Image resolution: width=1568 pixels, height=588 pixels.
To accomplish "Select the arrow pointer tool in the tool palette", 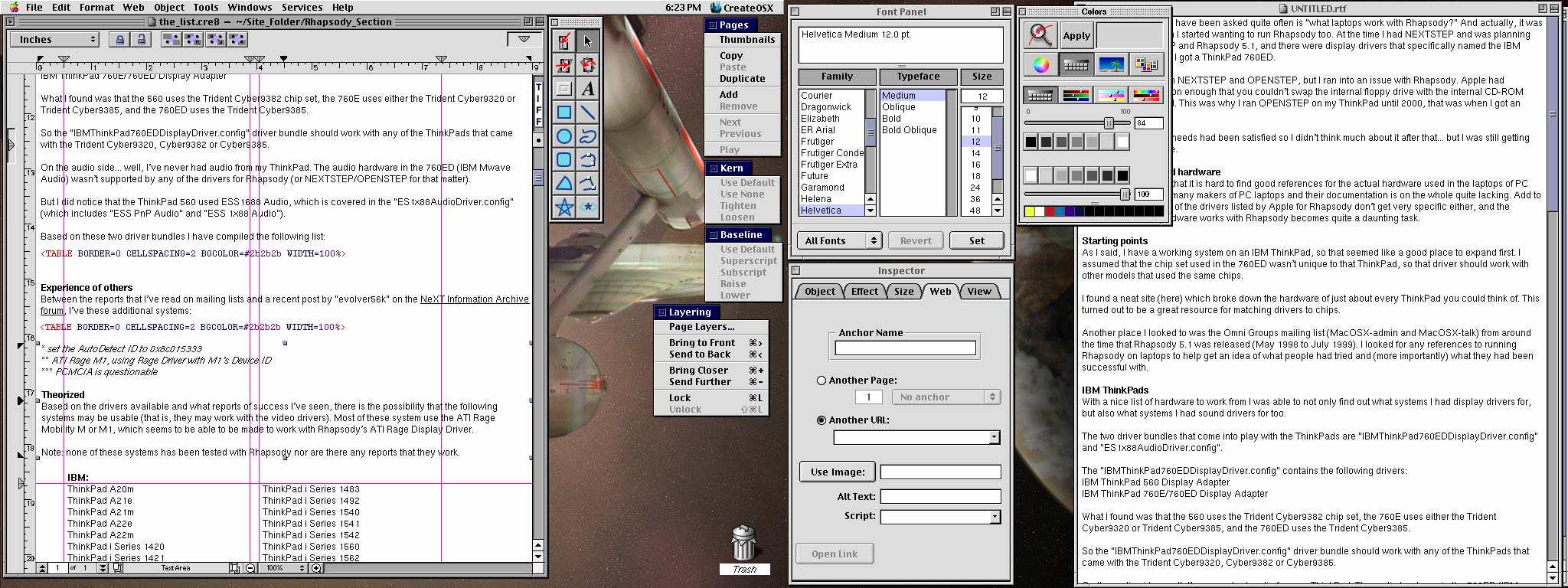I will click(x=588, y=41).
